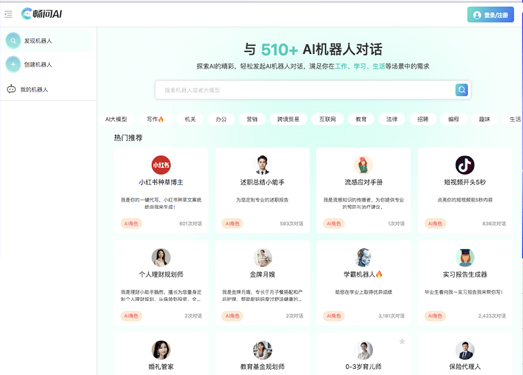Collapse the sidebar with the menu icon
Image resolution: width=523 pixels, height=375 pixels.
pyautogui.click(x=8, y=14)
